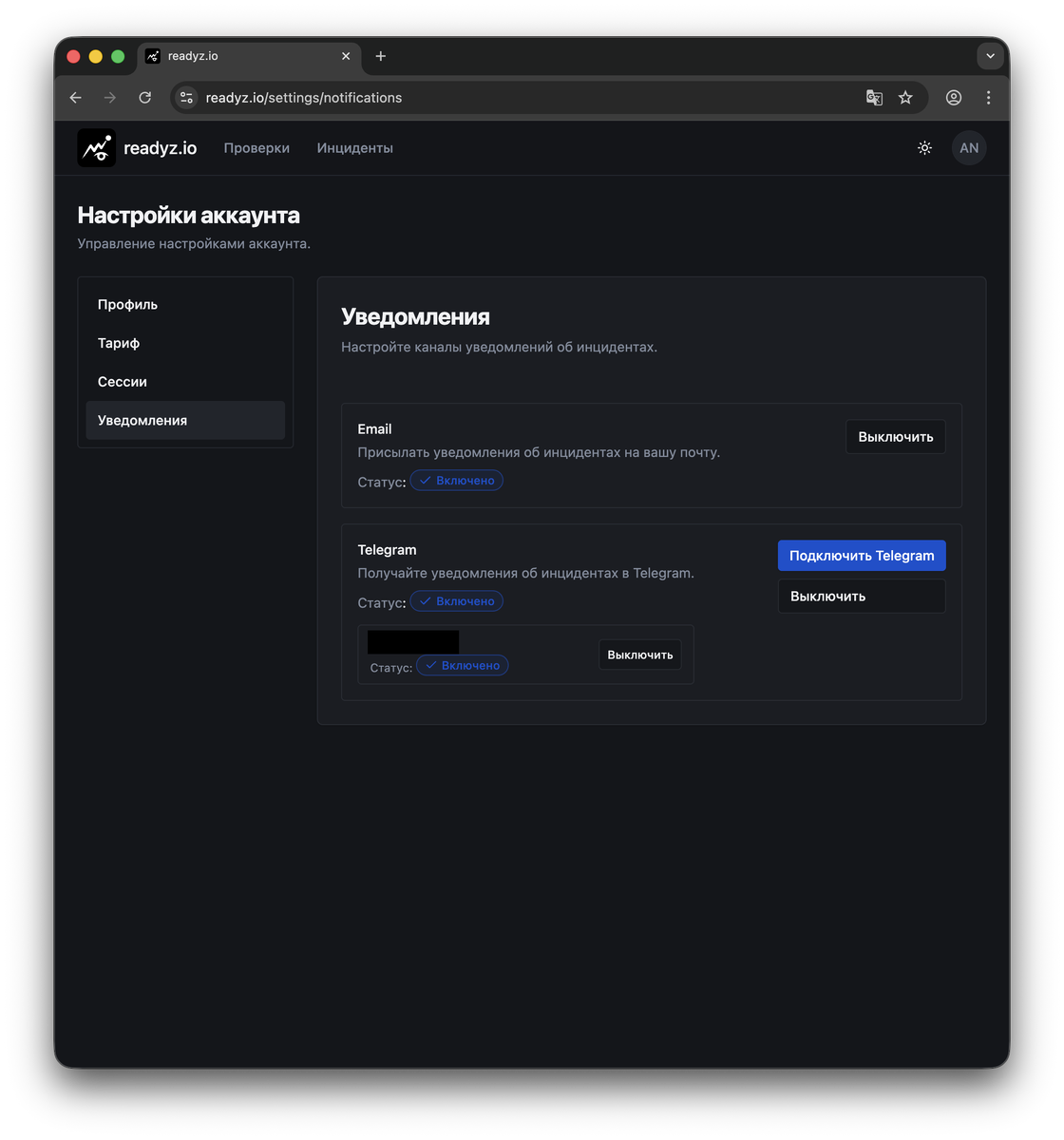Screen dimensions: 1064x1140
Task: Click the readyz.io brand name text
Action: pos(161,148)
